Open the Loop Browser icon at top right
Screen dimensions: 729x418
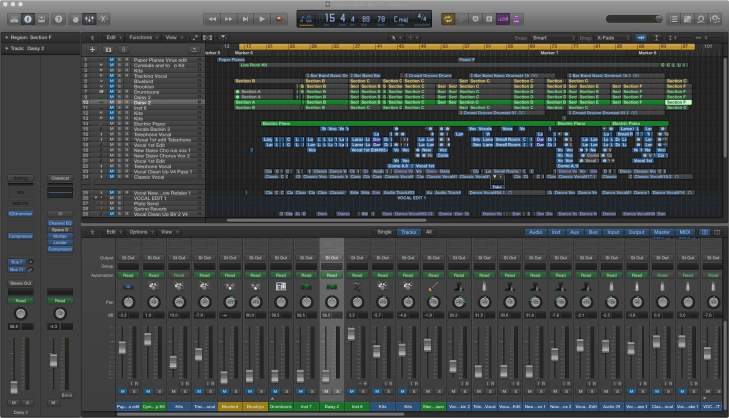click(699, 19)
